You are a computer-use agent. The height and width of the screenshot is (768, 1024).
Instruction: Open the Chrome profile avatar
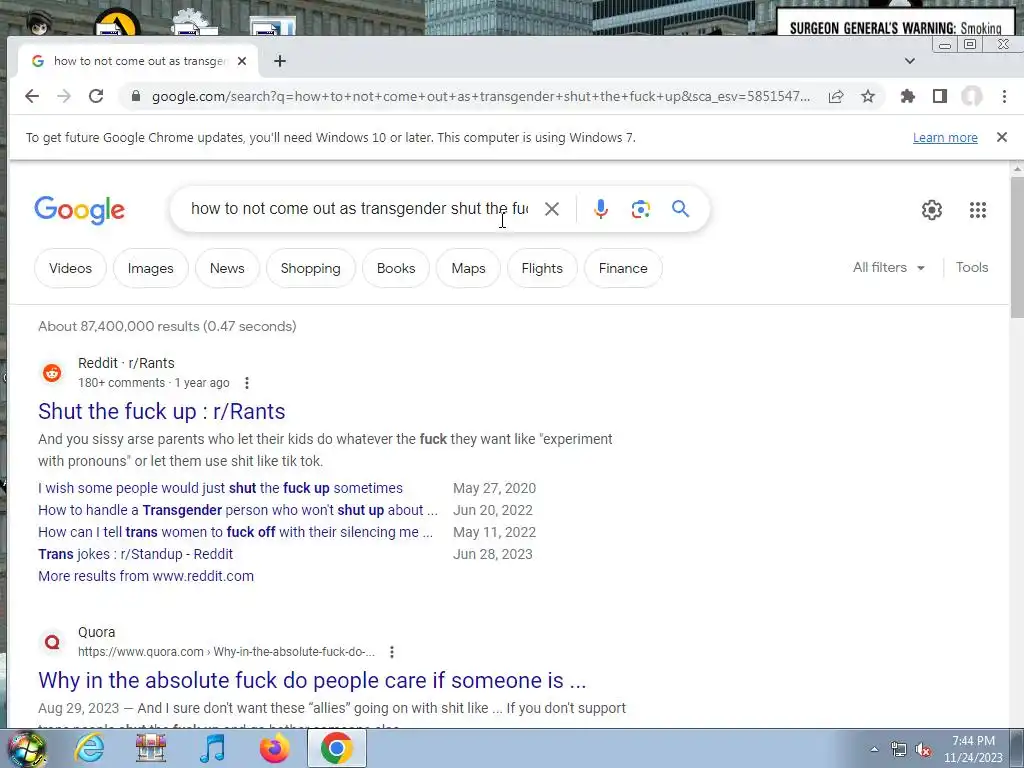972,97
